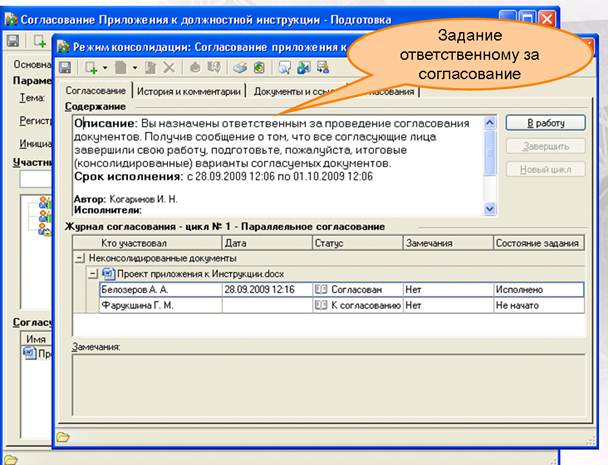Click the Неконсолидированные документы group label
The image size is (608, 465).
tap(162, 258)
